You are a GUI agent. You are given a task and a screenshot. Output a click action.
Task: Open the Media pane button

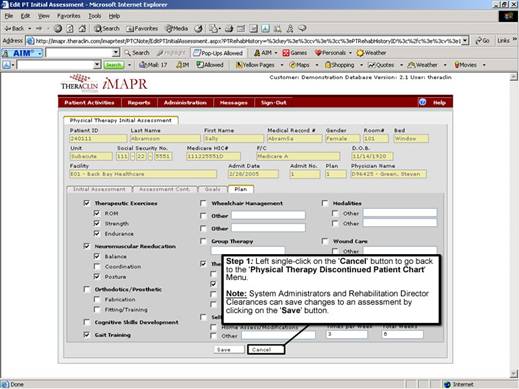pyautogui.click(x=177, y=29)
